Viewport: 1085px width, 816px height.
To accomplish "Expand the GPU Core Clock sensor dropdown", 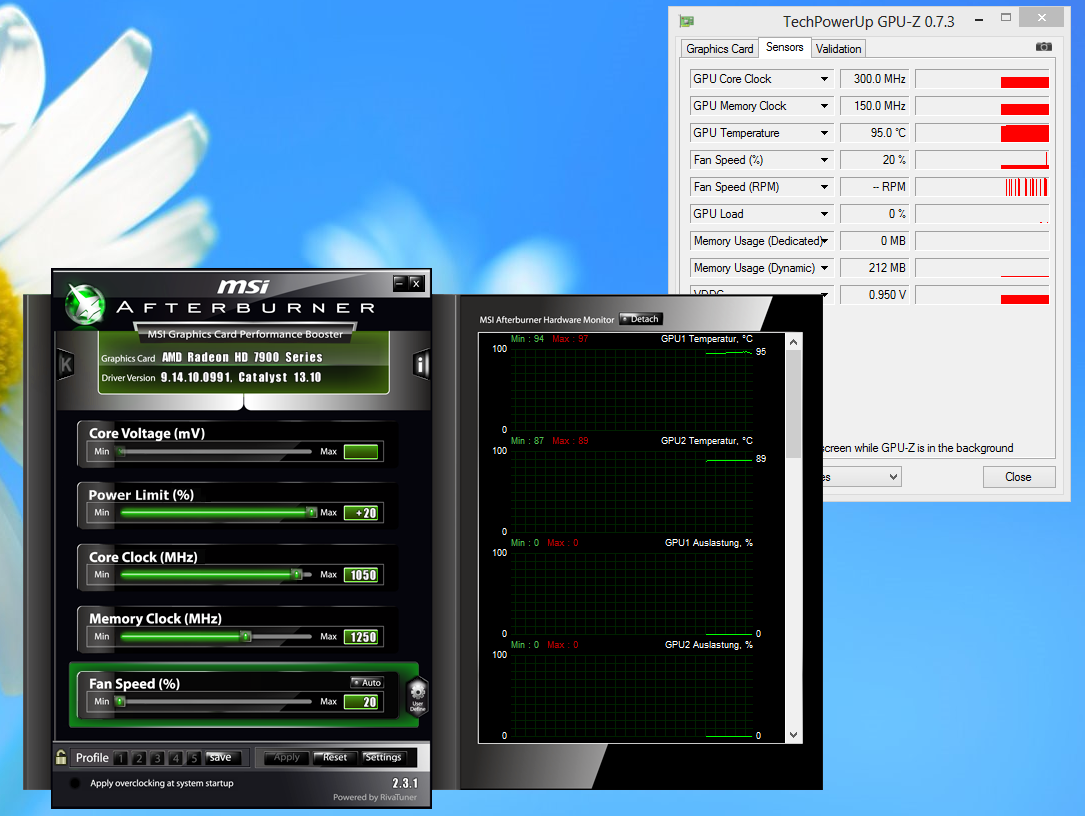I will point(824,79).
